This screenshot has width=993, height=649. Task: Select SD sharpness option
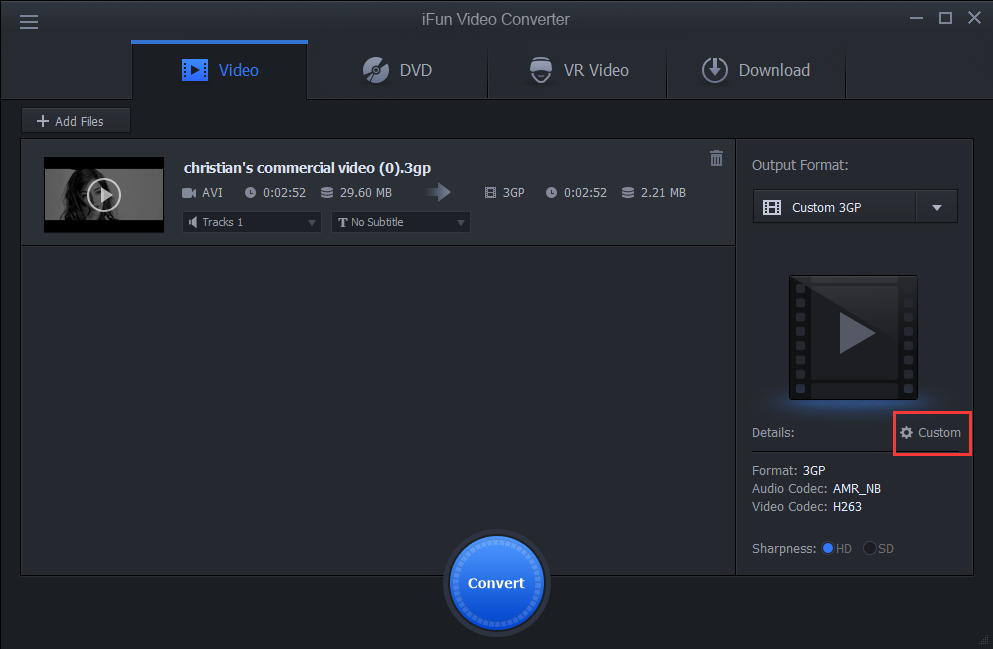[x=870, y=548]
